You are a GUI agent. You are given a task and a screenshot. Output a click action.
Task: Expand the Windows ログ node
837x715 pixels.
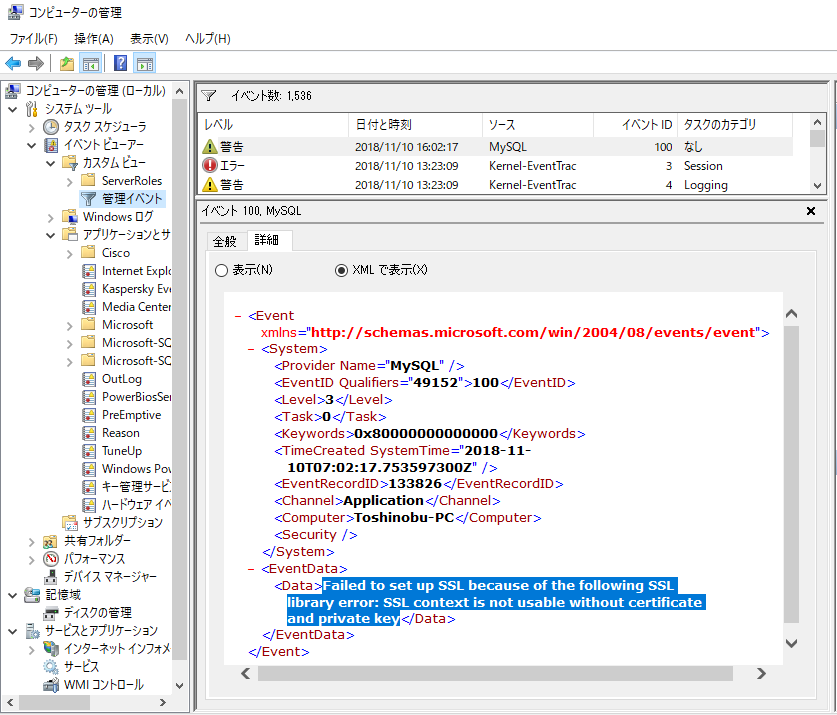pos(51,218)
